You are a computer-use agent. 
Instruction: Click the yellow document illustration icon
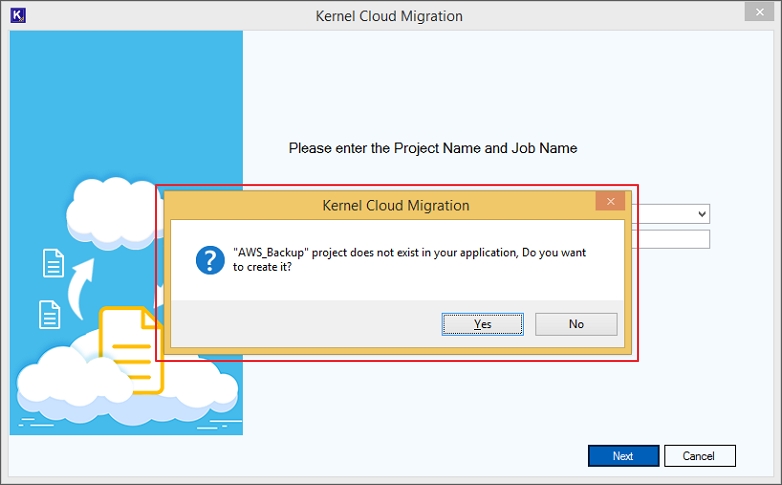pos(131,350)
